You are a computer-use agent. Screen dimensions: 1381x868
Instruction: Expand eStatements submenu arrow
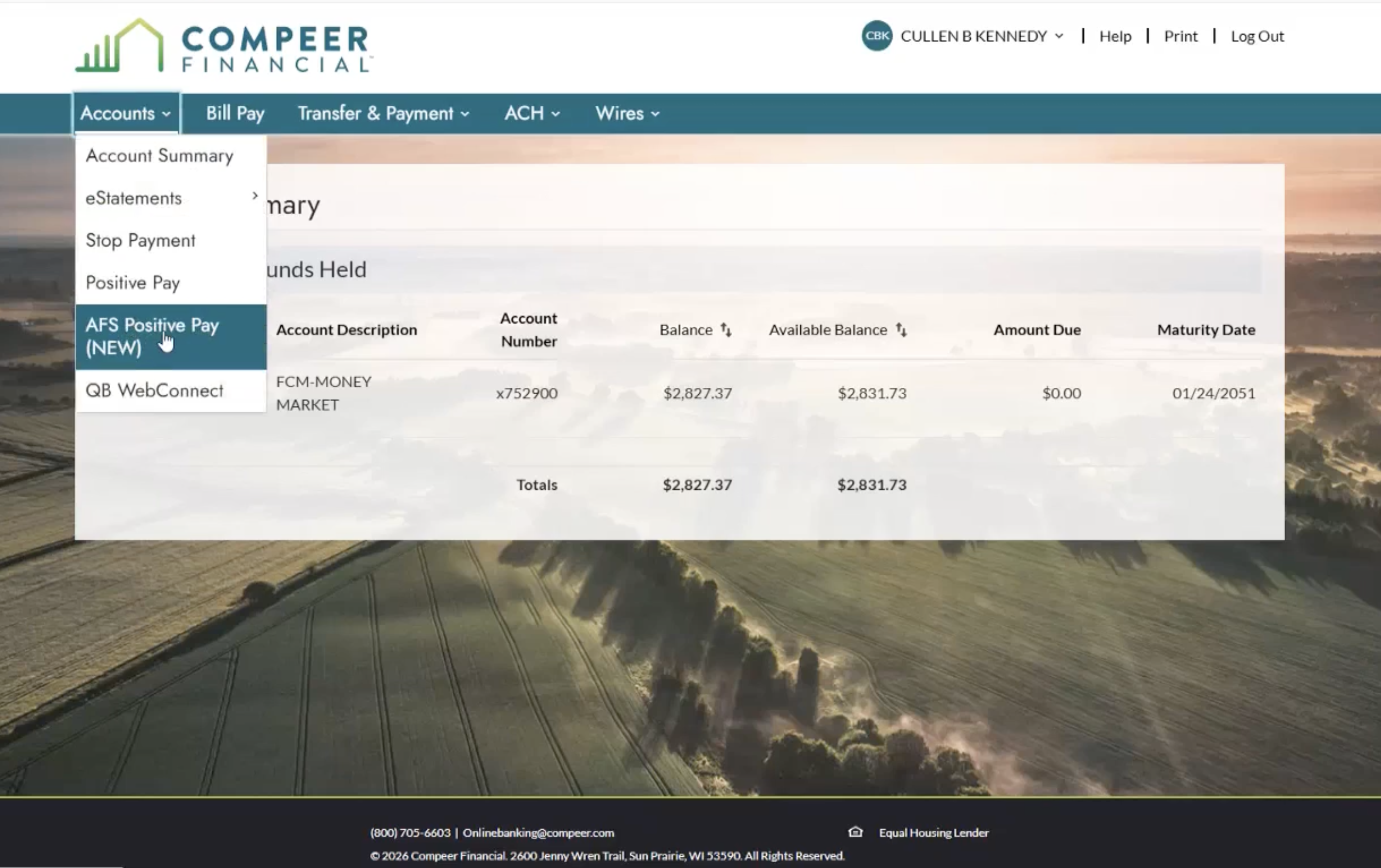point(254,196)
